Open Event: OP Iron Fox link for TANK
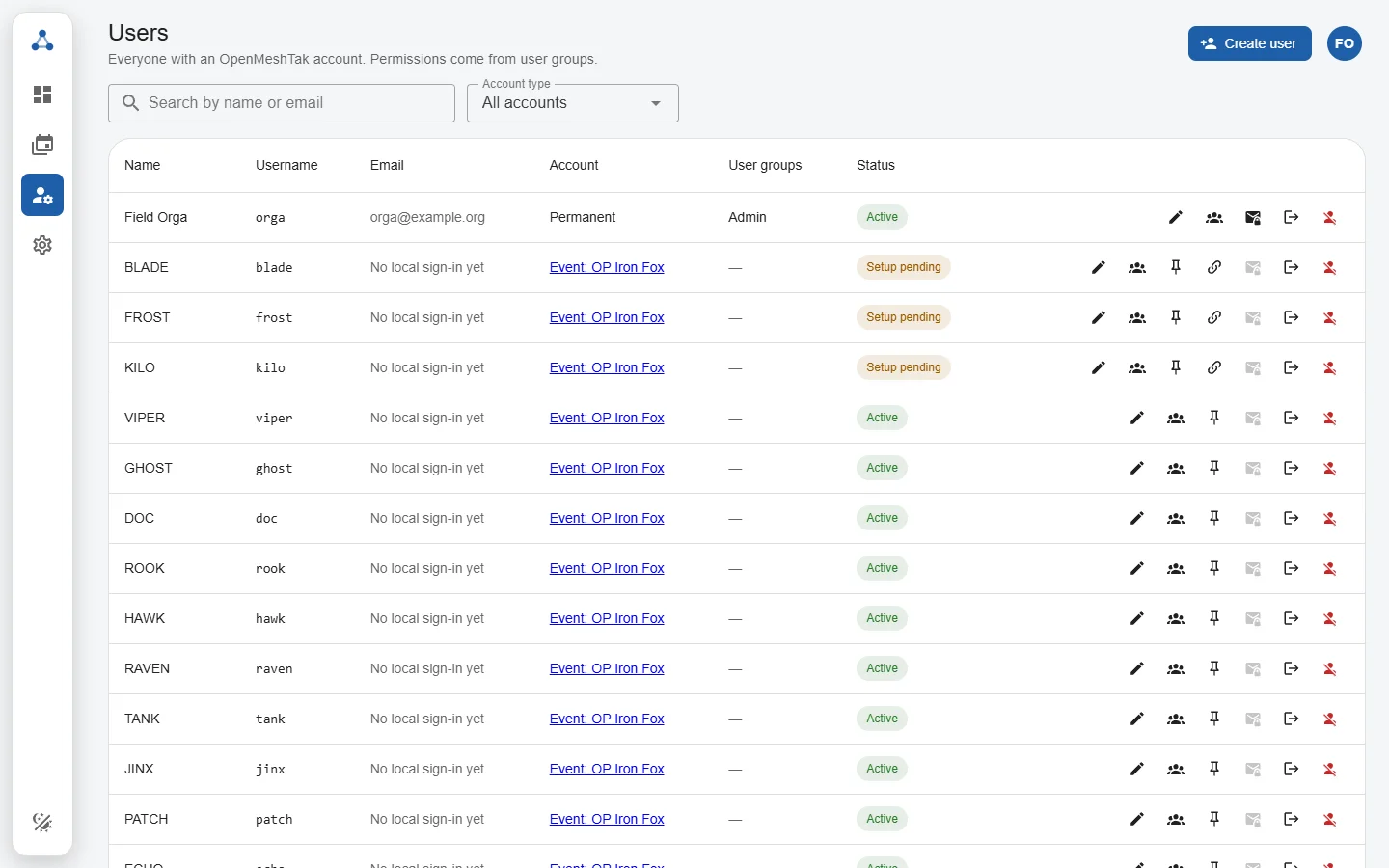This screenshot has width=1389, height=868. coord(607,719)
